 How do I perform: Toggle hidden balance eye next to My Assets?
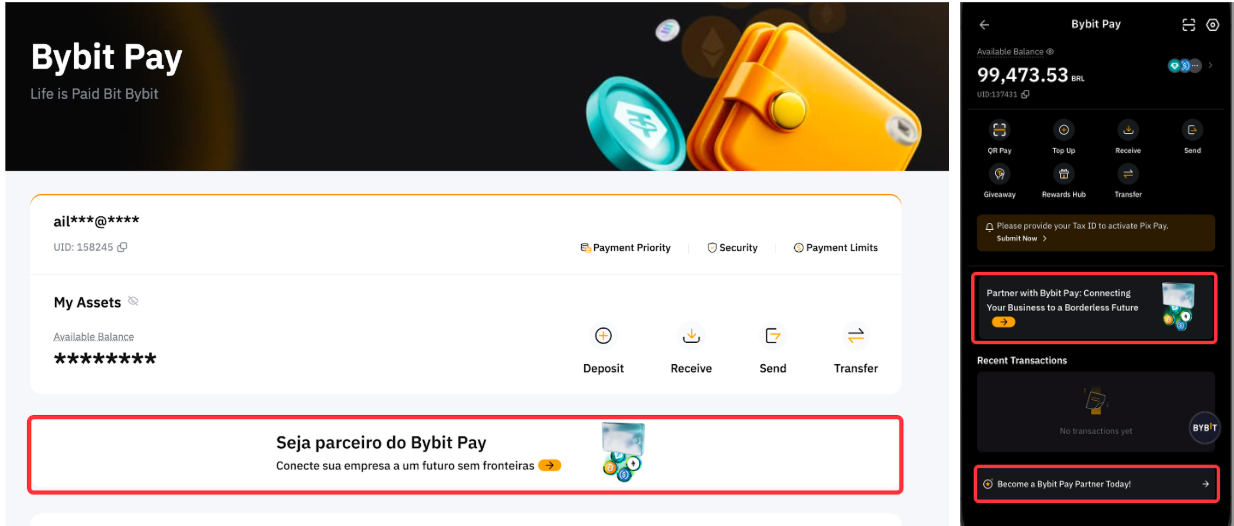pyautogui.click(x=133, y=302)
